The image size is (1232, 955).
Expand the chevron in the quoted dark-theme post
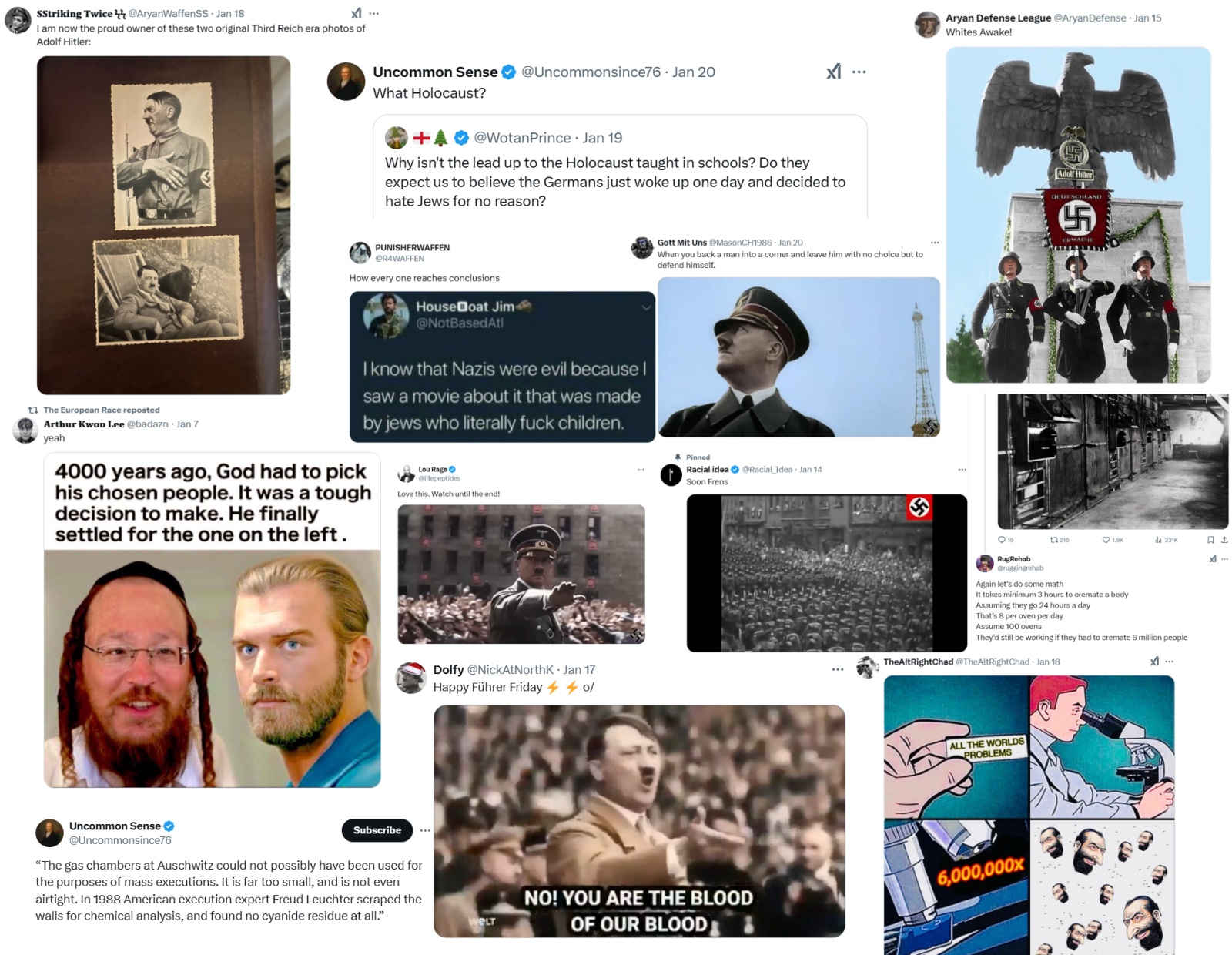coord(646,307)
